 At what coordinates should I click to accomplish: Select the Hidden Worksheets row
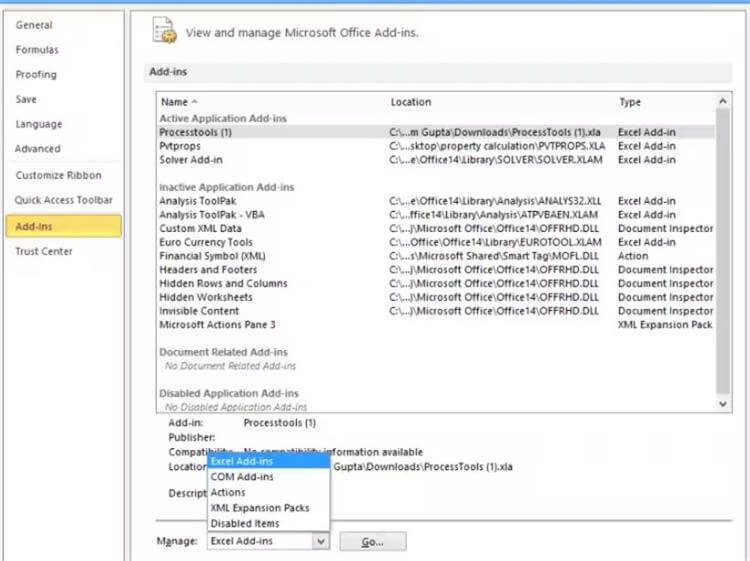436,297
